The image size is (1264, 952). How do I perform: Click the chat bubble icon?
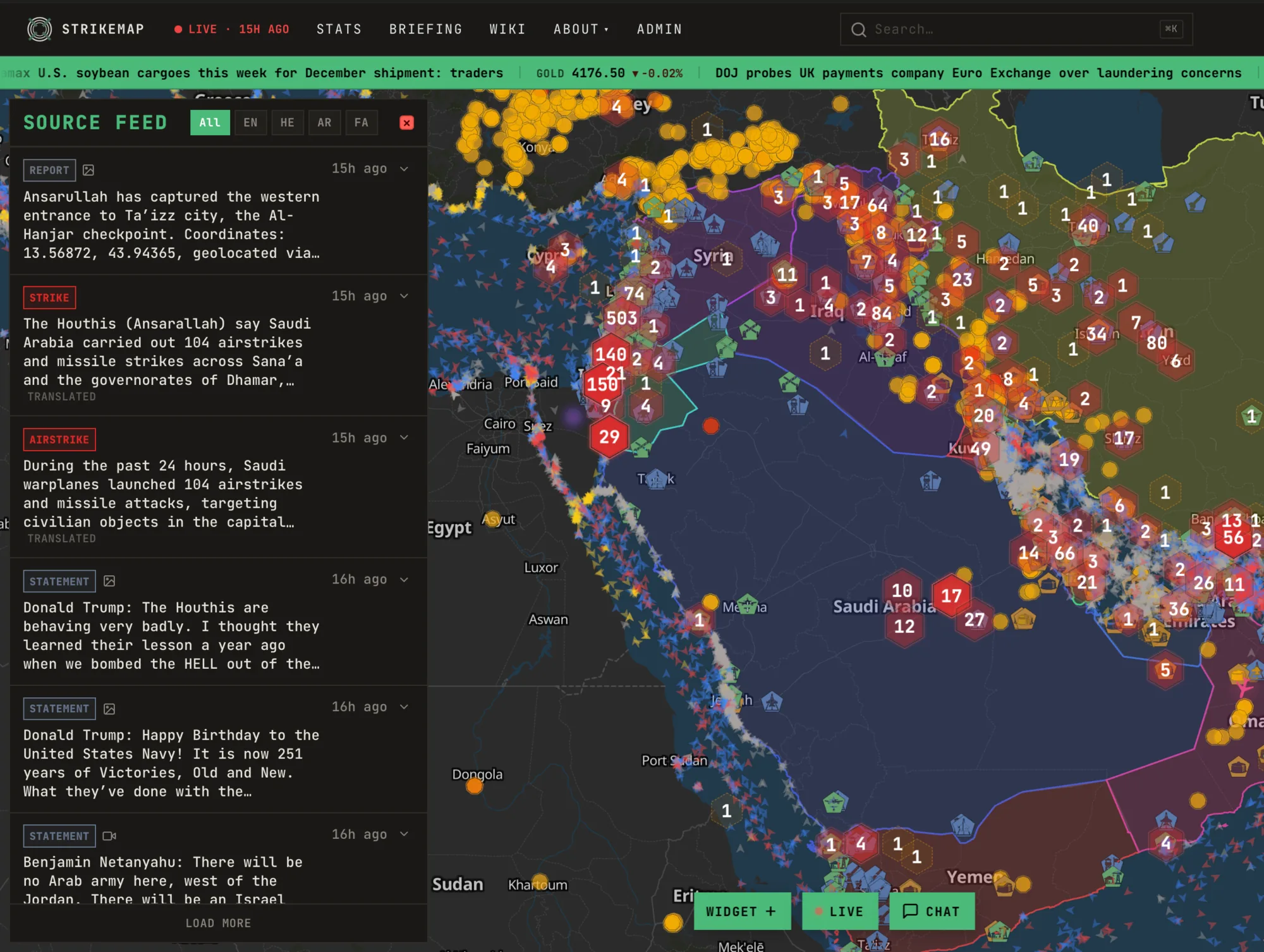pyautogui.click(x=910, y=911)
